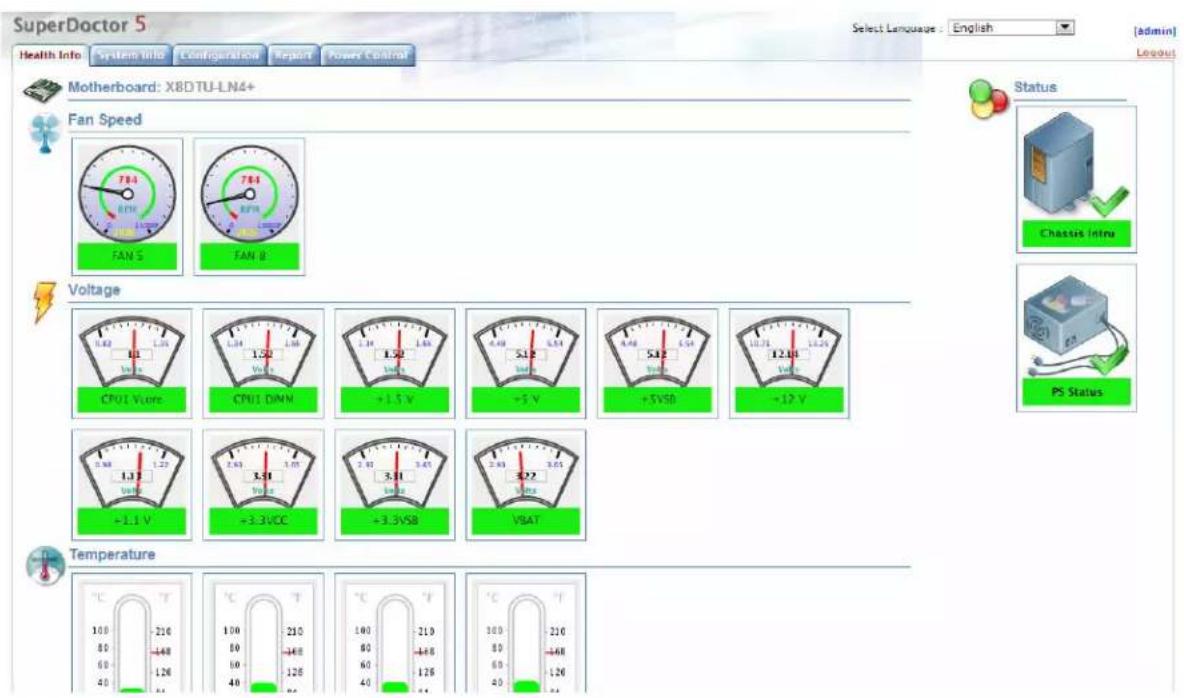Screen dimensions: 1184x698
Task: Click the Logout link
Action: click(1156, 52)
